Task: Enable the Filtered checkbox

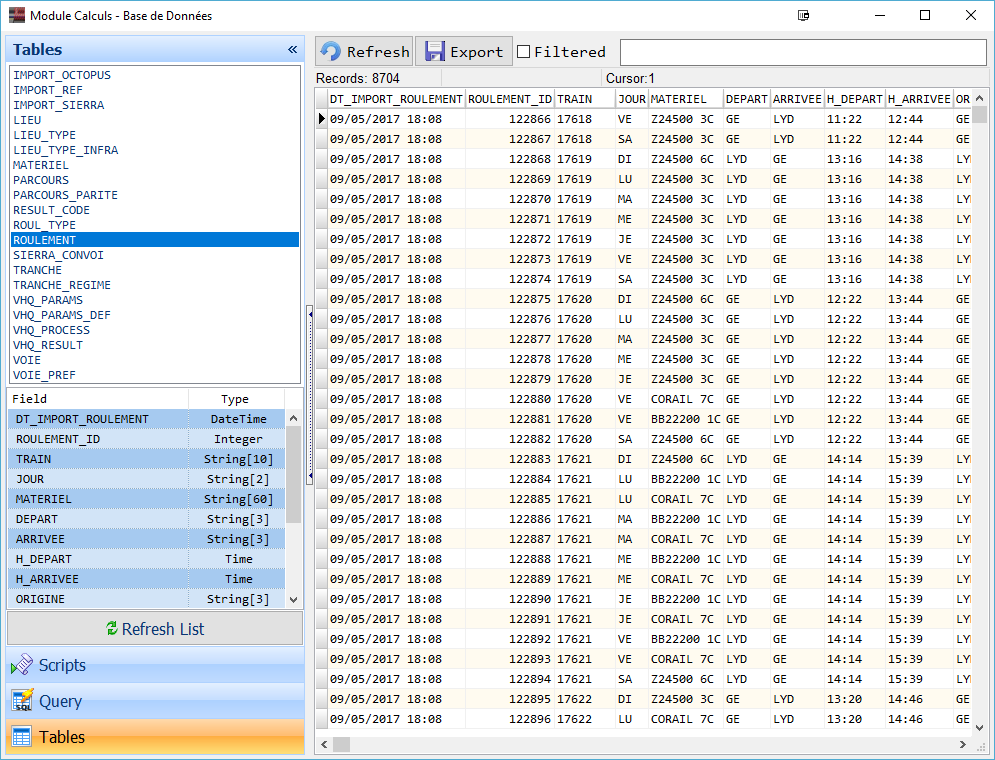Action: [x=523, y=52]
